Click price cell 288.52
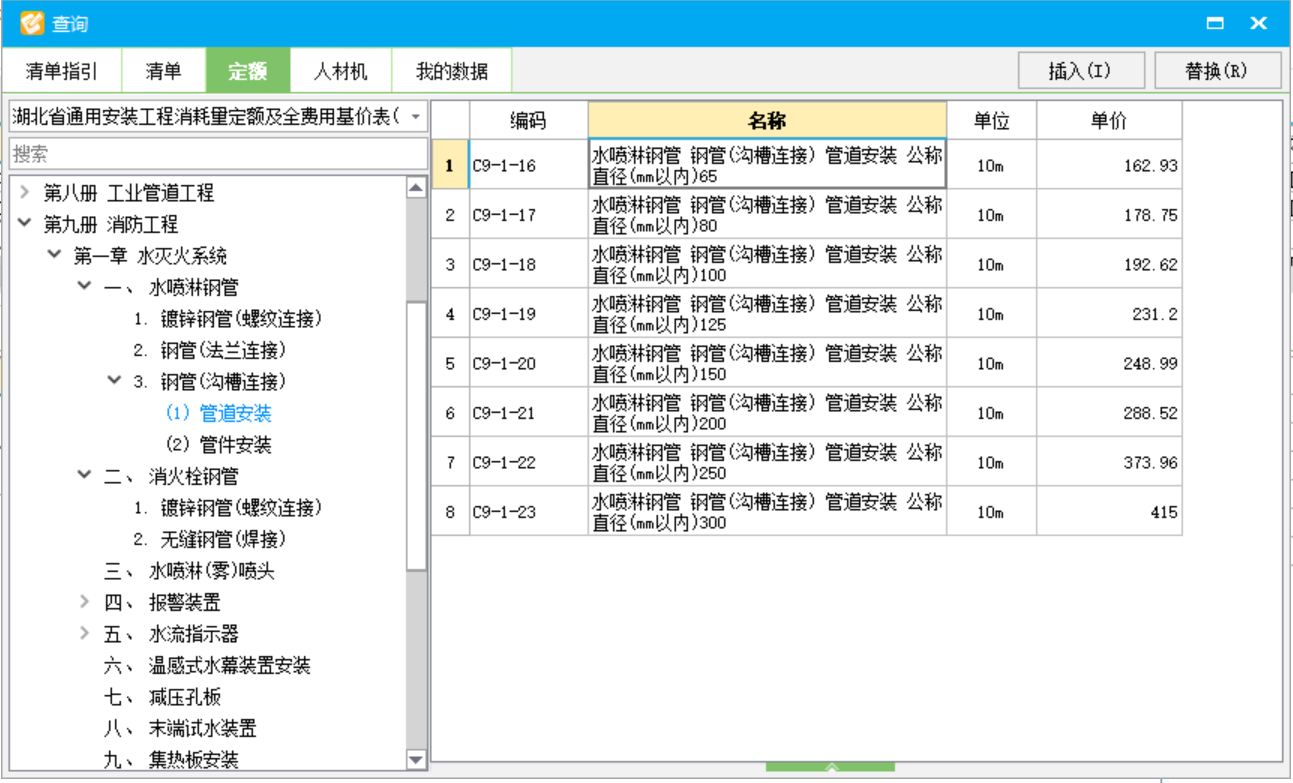 [1109, 413]
